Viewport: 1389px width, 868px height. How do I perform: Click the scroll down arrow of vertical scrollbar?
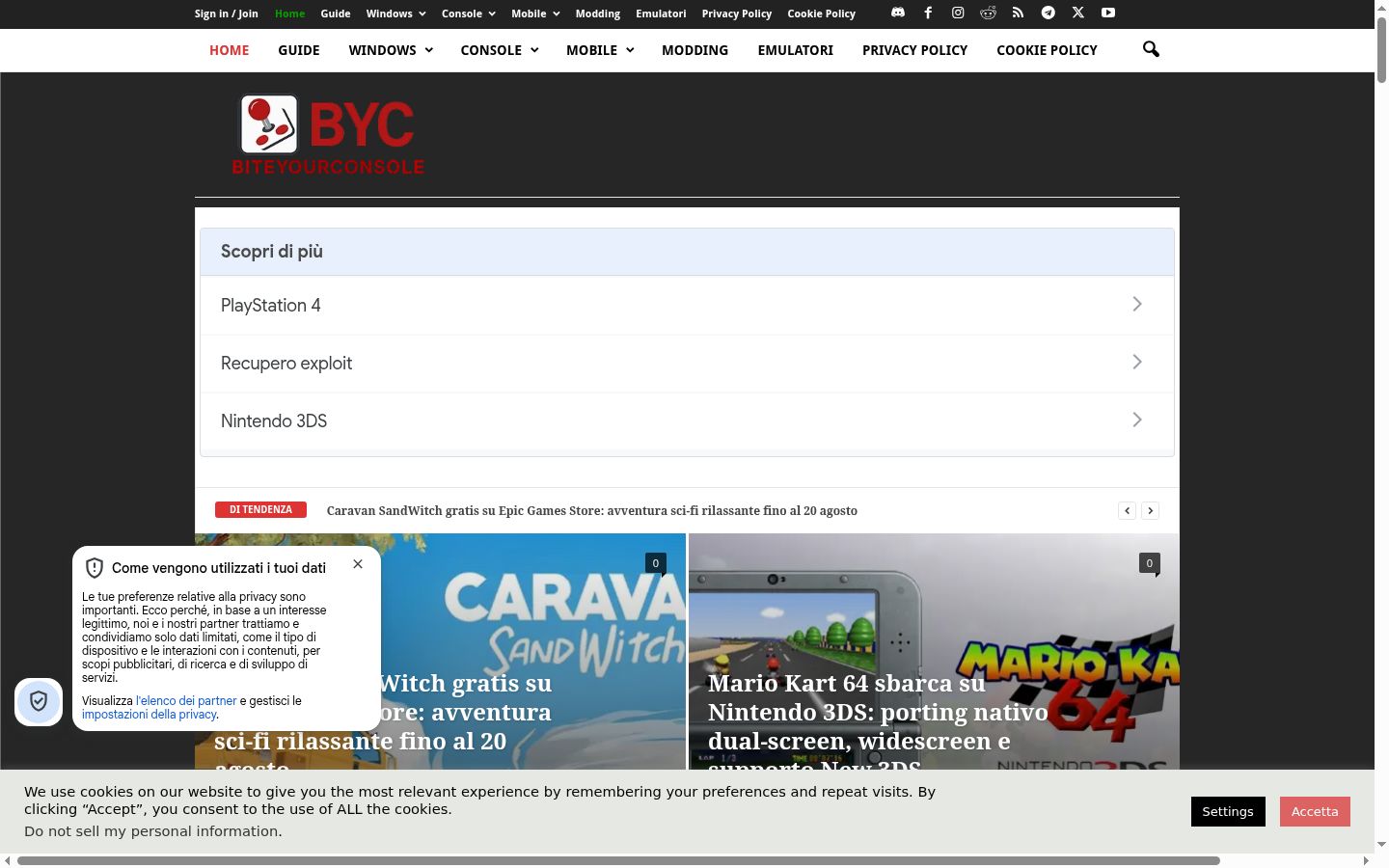1381,845
